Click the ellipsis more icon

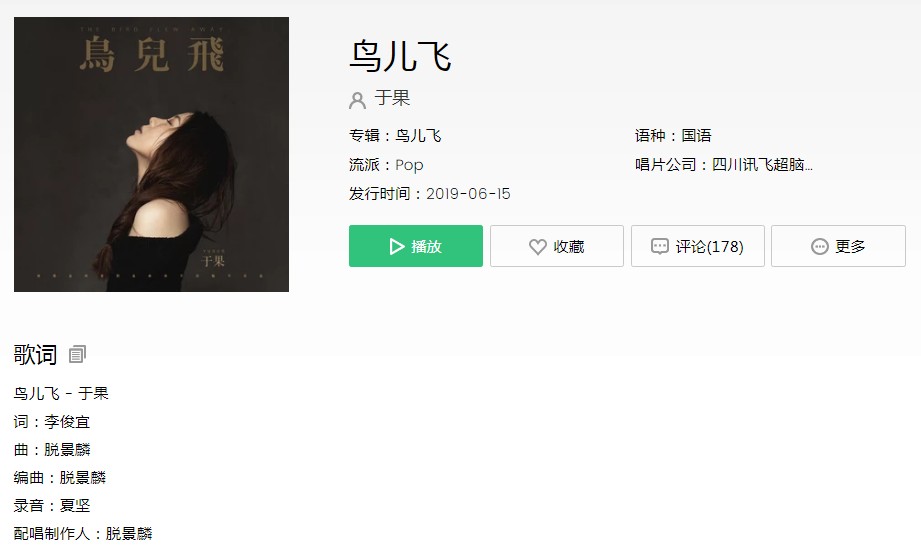[819, 247]
